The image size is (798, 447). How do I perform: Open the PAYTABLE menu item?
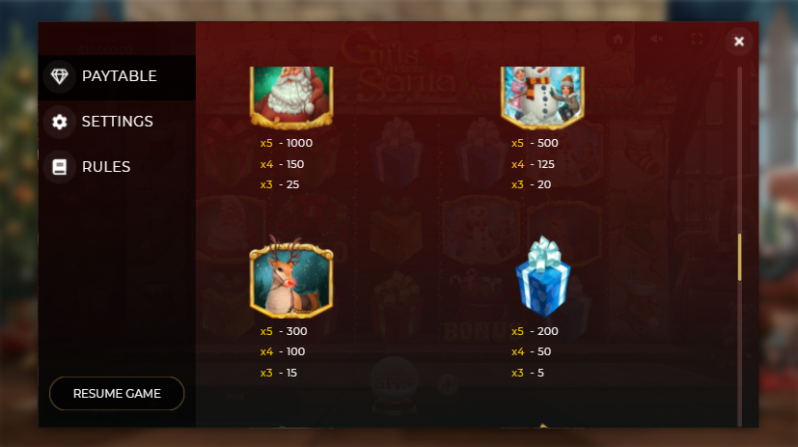tap(117, 76)
